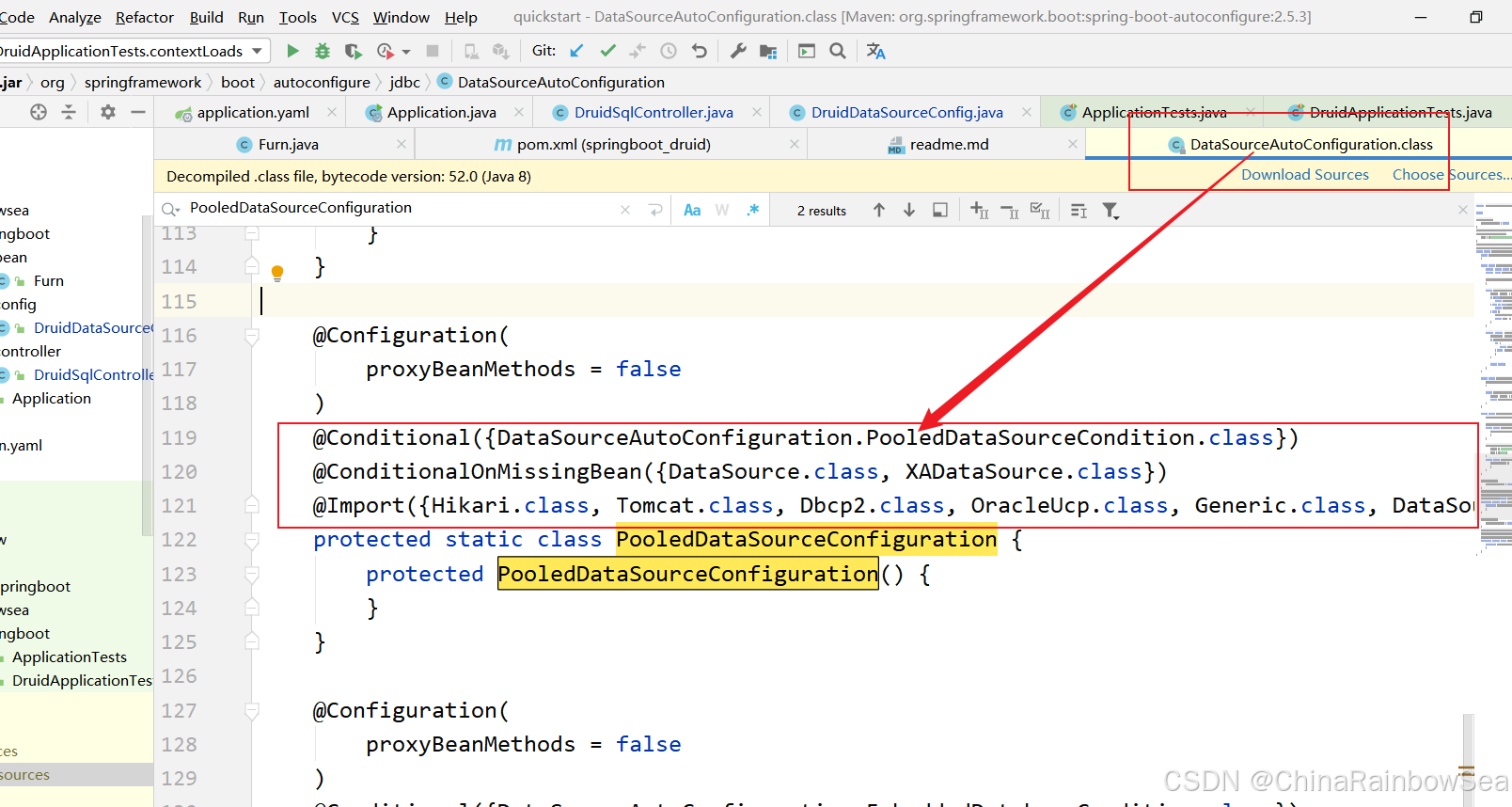
Task: Jump to next search occurrence arrow
Action: pyautogui.click(x=909, y=211)
